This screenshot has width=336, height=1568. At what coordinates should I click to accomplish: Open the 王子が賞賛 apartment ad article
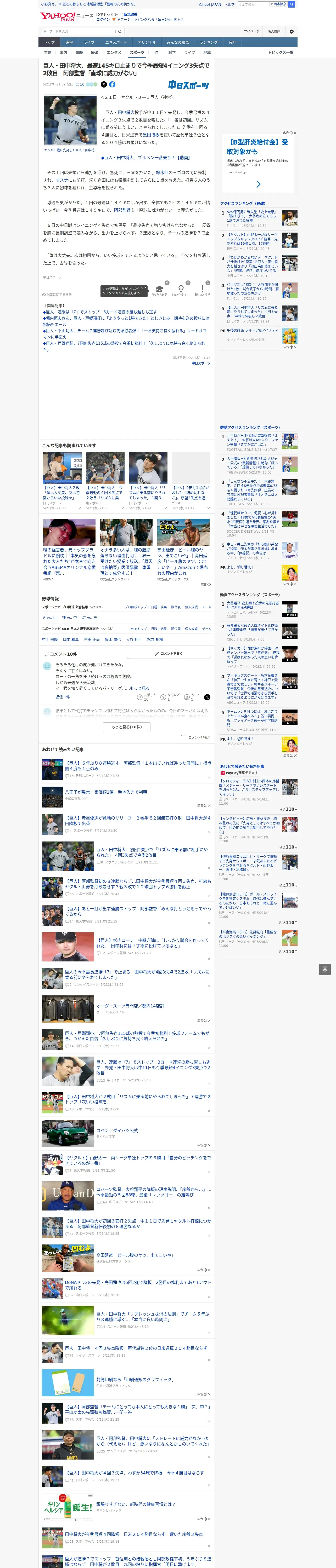coord(126,796)
